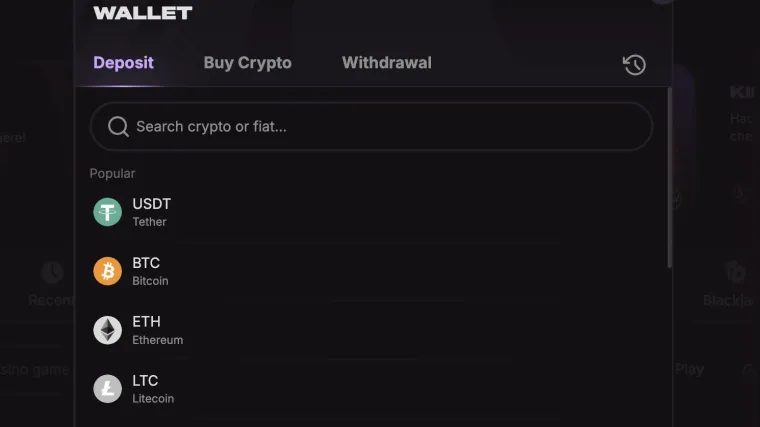
Task: Click the grey Litecoin coin icon
Action: click(107, 389)
